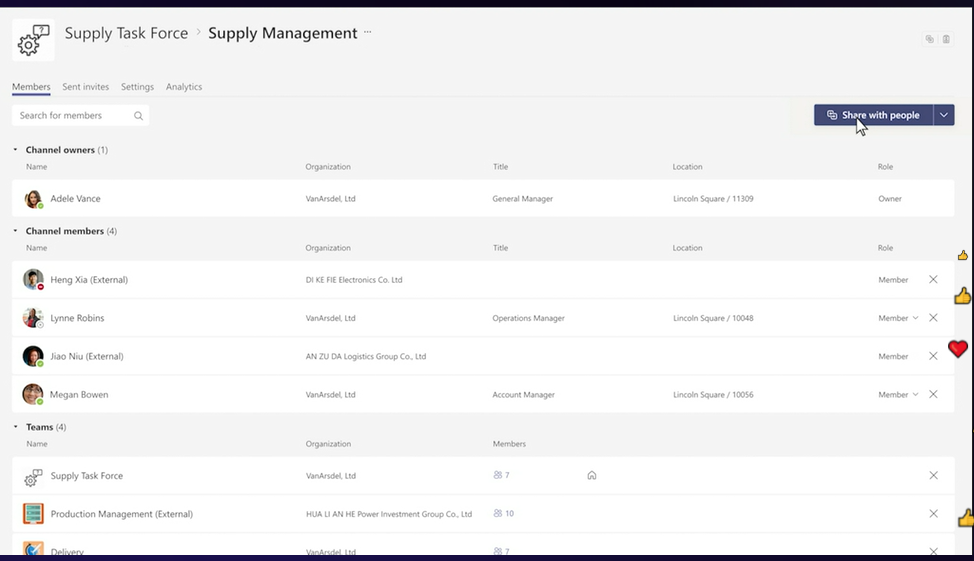Open the 7 members count of Supply Task Force

point(501,475)
